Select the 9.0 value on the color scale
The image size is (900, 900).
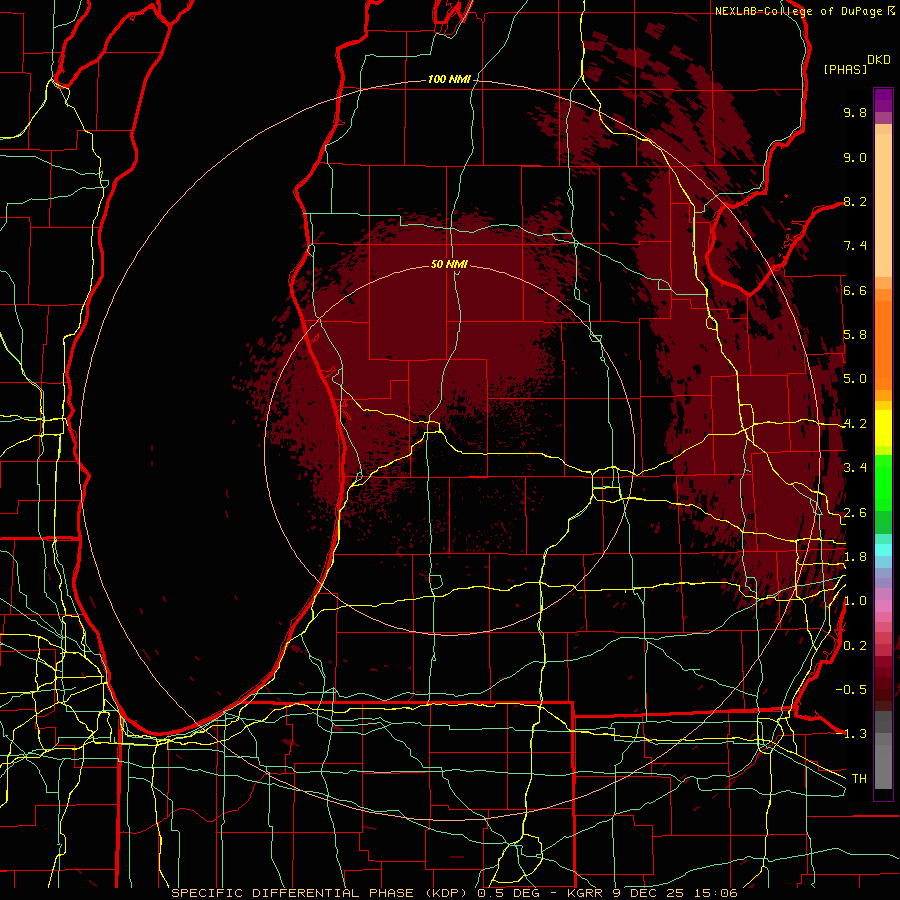point(855,157)
